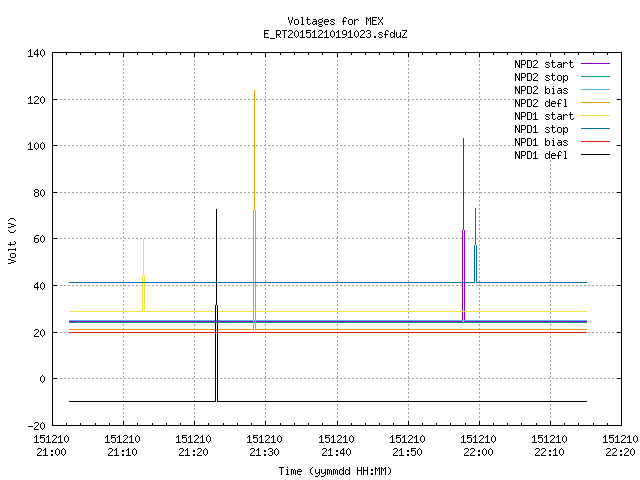Select the file name E_RT20151210191023.sfduZ

coord(335,34)
